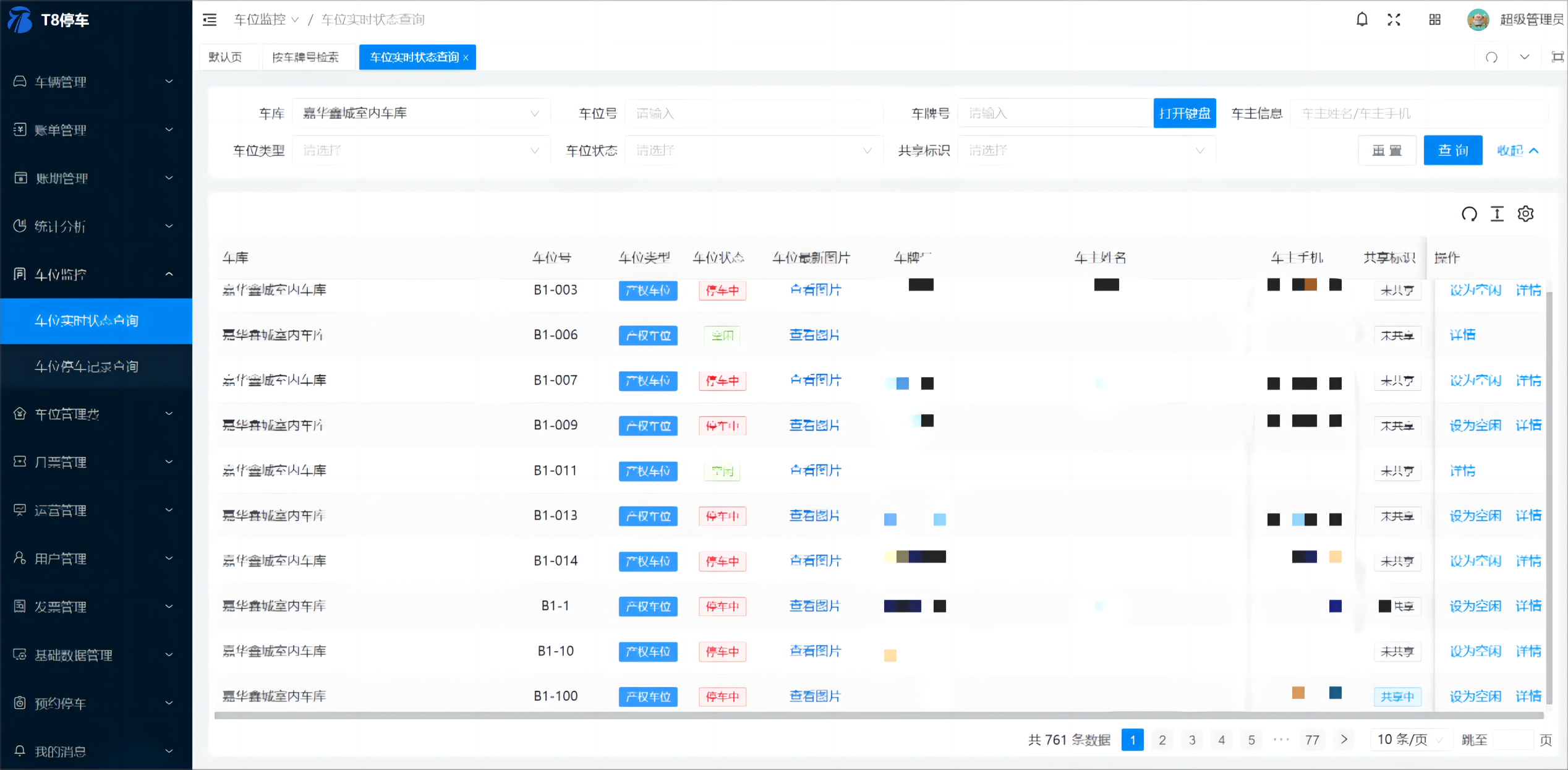The height and width of the screenshot is (770, 1568).
Task: Open the 车库 dropdown selector
Action: point(421,113)
